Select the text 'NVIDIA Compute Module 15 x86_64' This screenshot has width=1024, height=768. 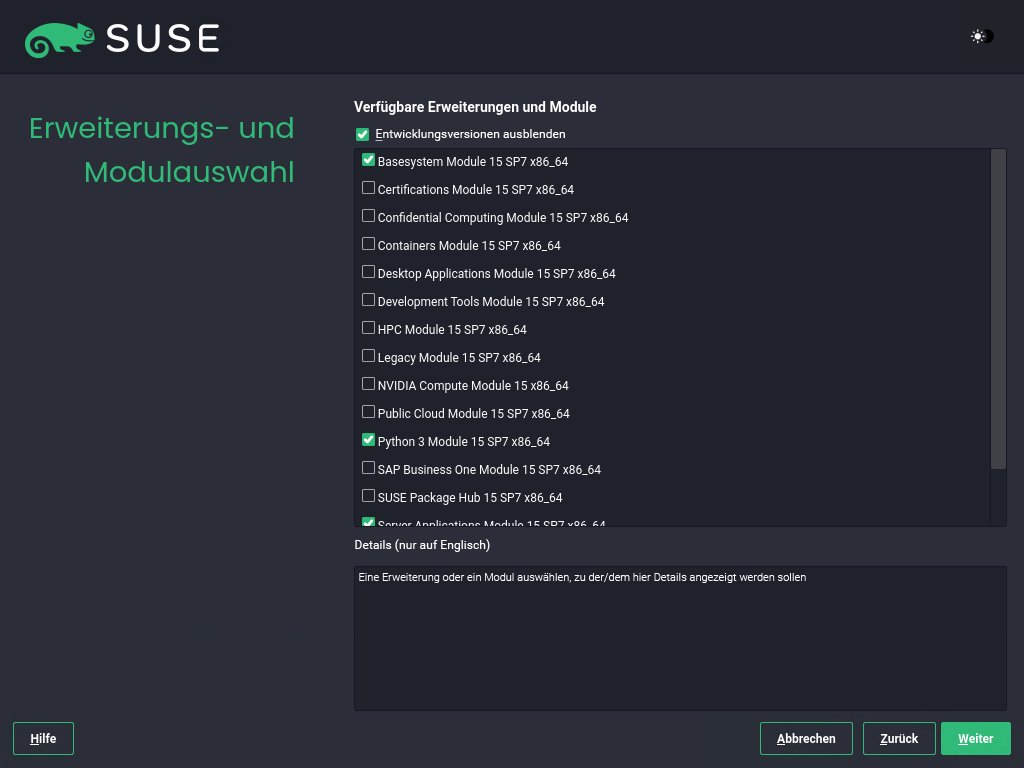(x=473, y=387)
